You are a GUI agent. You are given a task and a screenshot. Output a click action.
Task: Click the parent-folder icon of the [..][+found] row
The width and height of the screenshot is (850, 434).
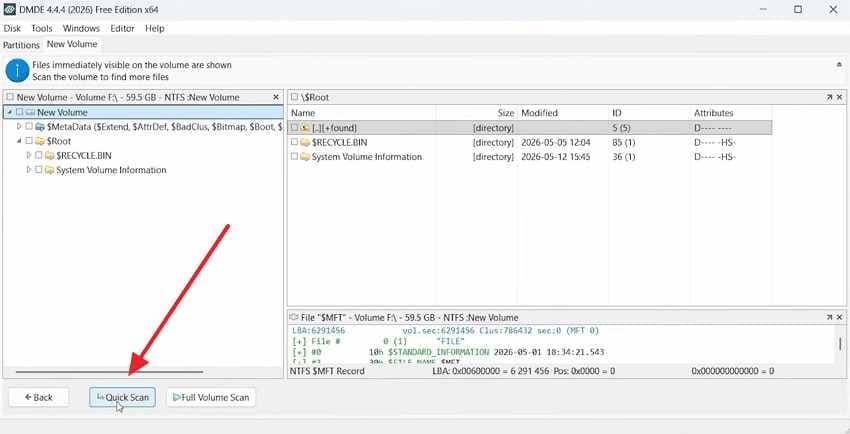click(305, 128)
